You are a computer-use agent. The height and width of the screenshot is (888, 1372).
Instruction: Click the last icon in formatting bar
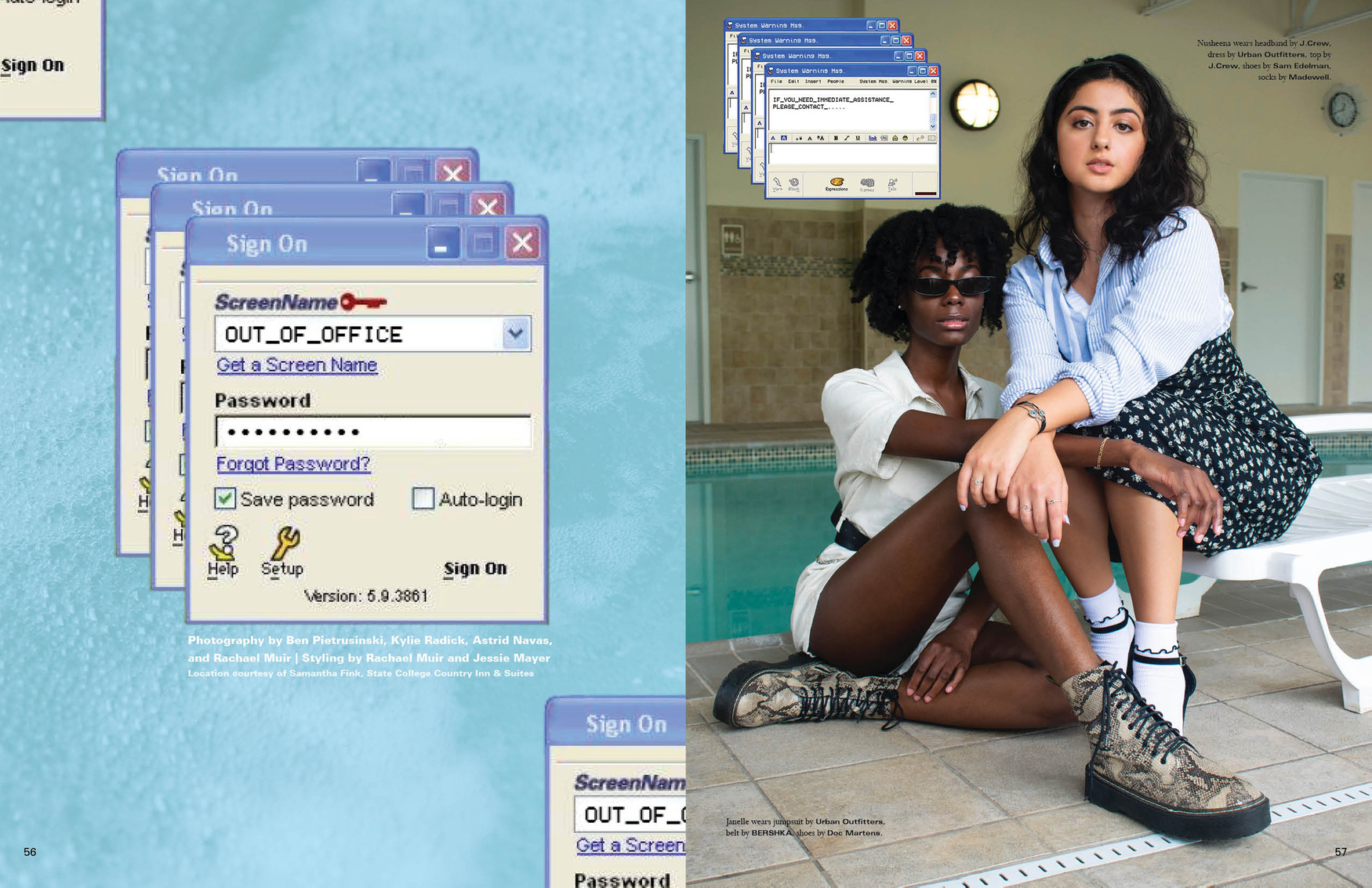pyautogui.click(x=931, y=138)
